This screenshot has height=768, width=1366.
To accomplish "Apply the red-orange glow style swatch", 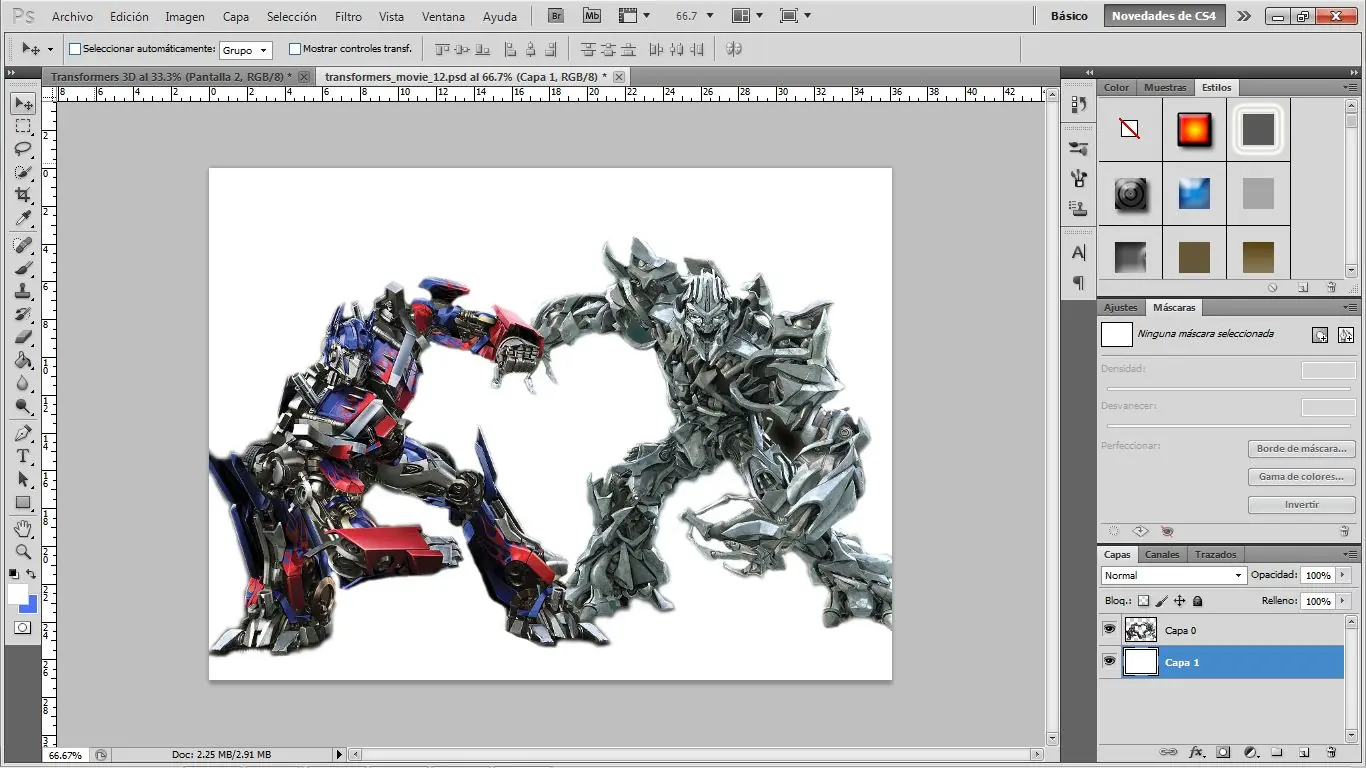I will [1194, 130].
